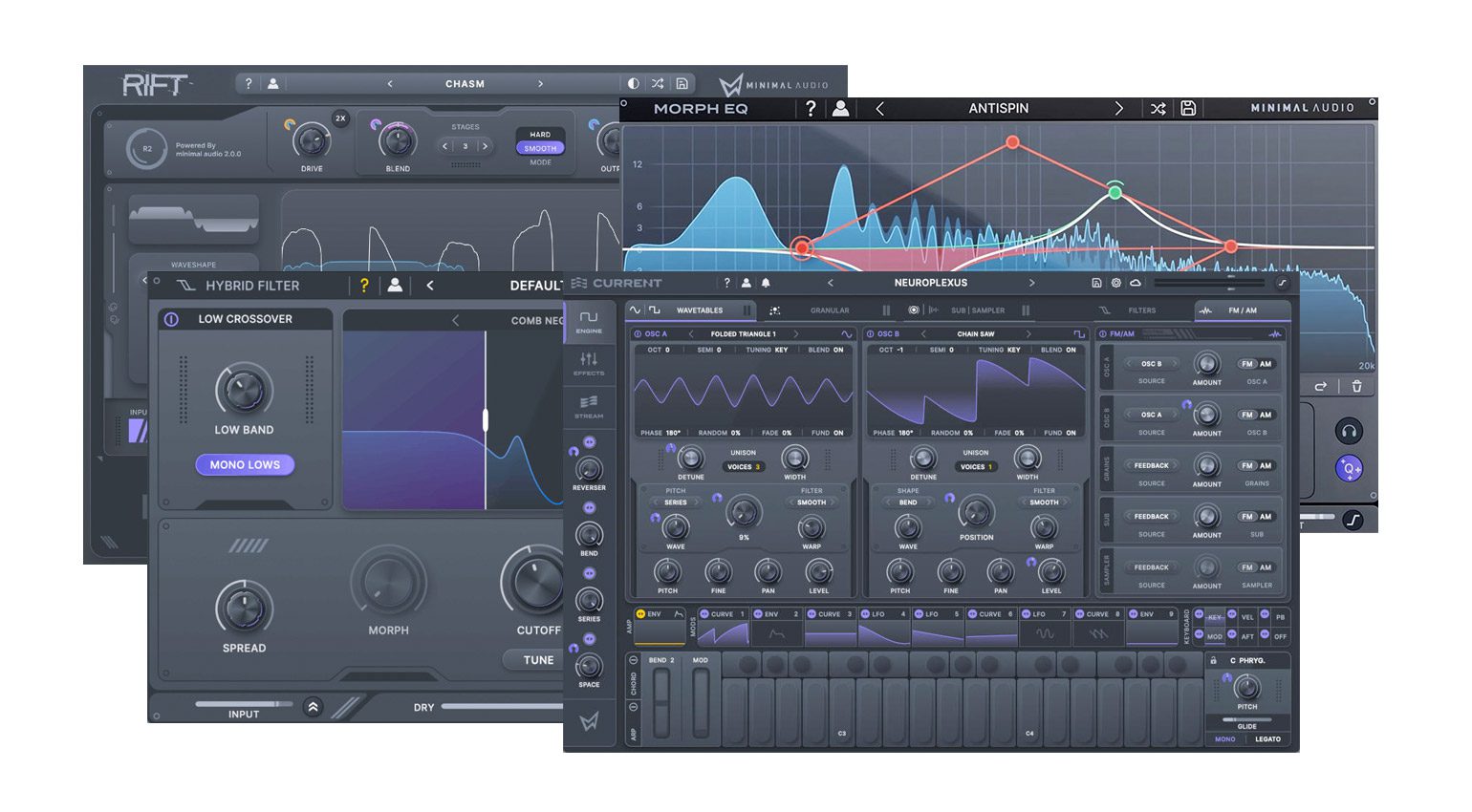
Task: Click the cloud icon in Current
Action: point(1135,283)
